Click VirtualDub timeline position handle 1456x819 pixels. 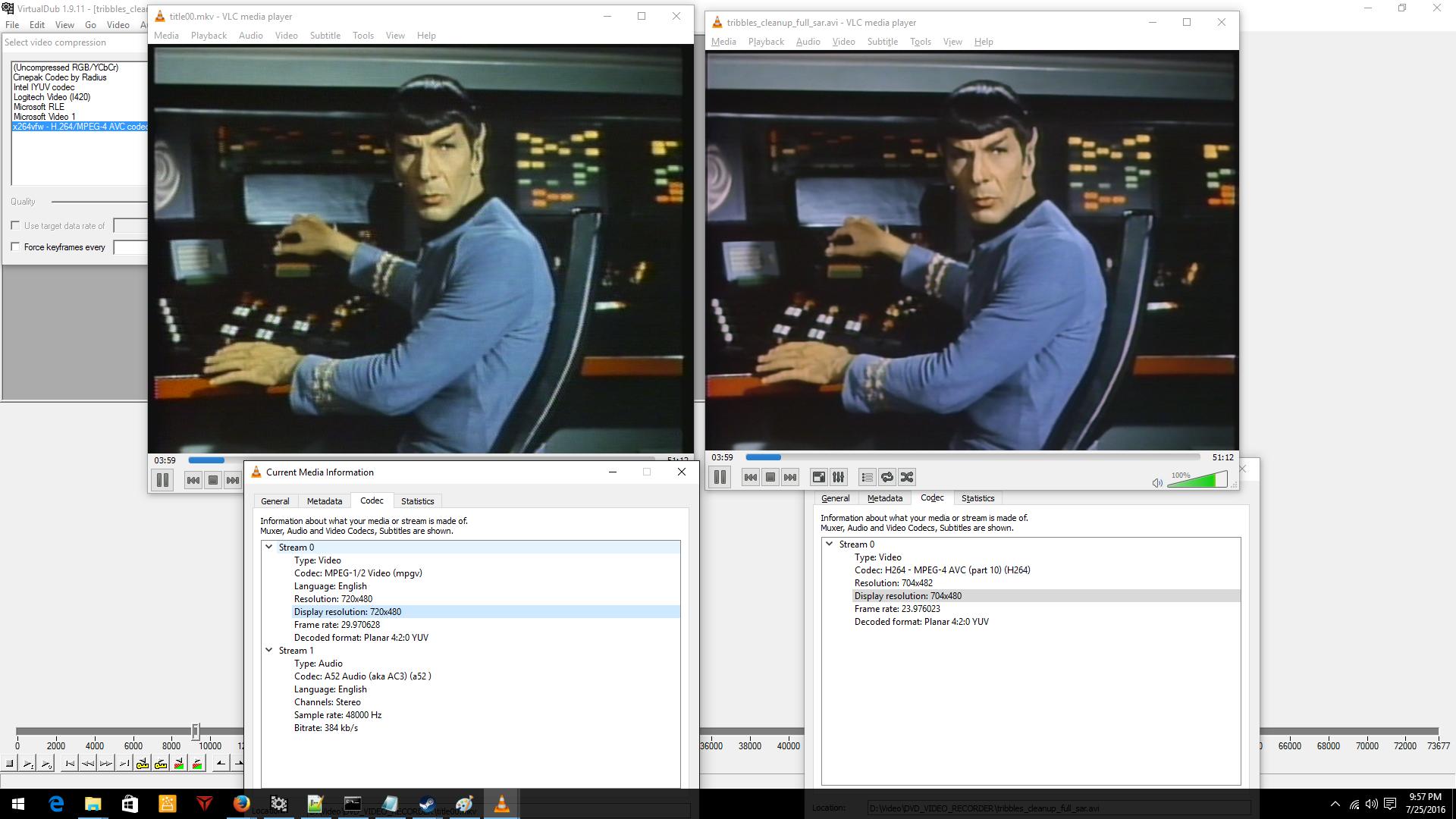point(196,731)
